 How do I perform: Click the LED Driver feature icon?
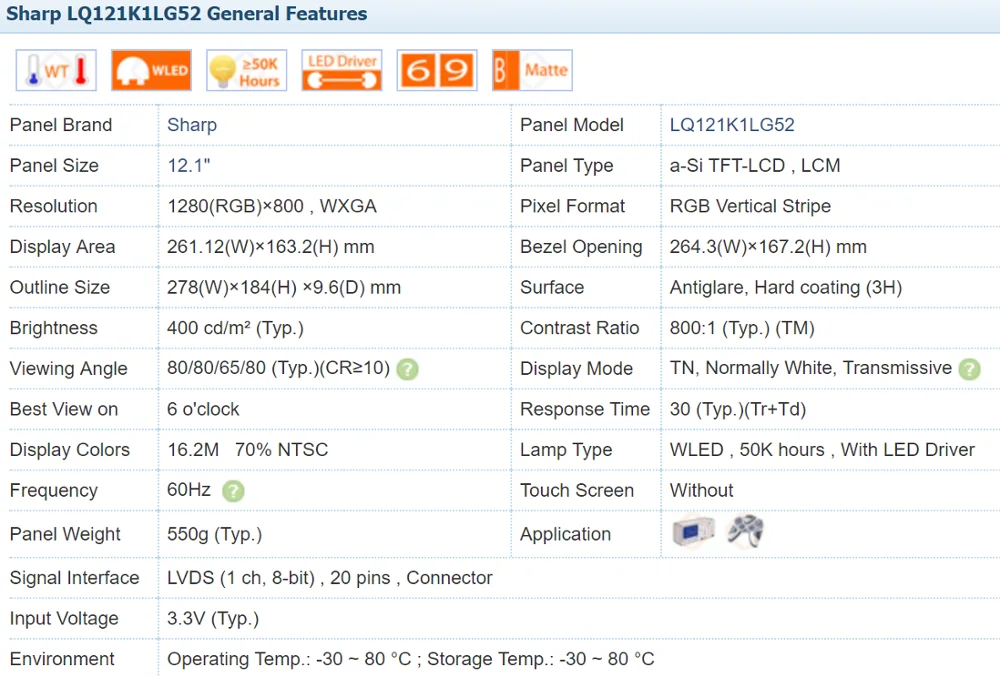coord(342,70)
